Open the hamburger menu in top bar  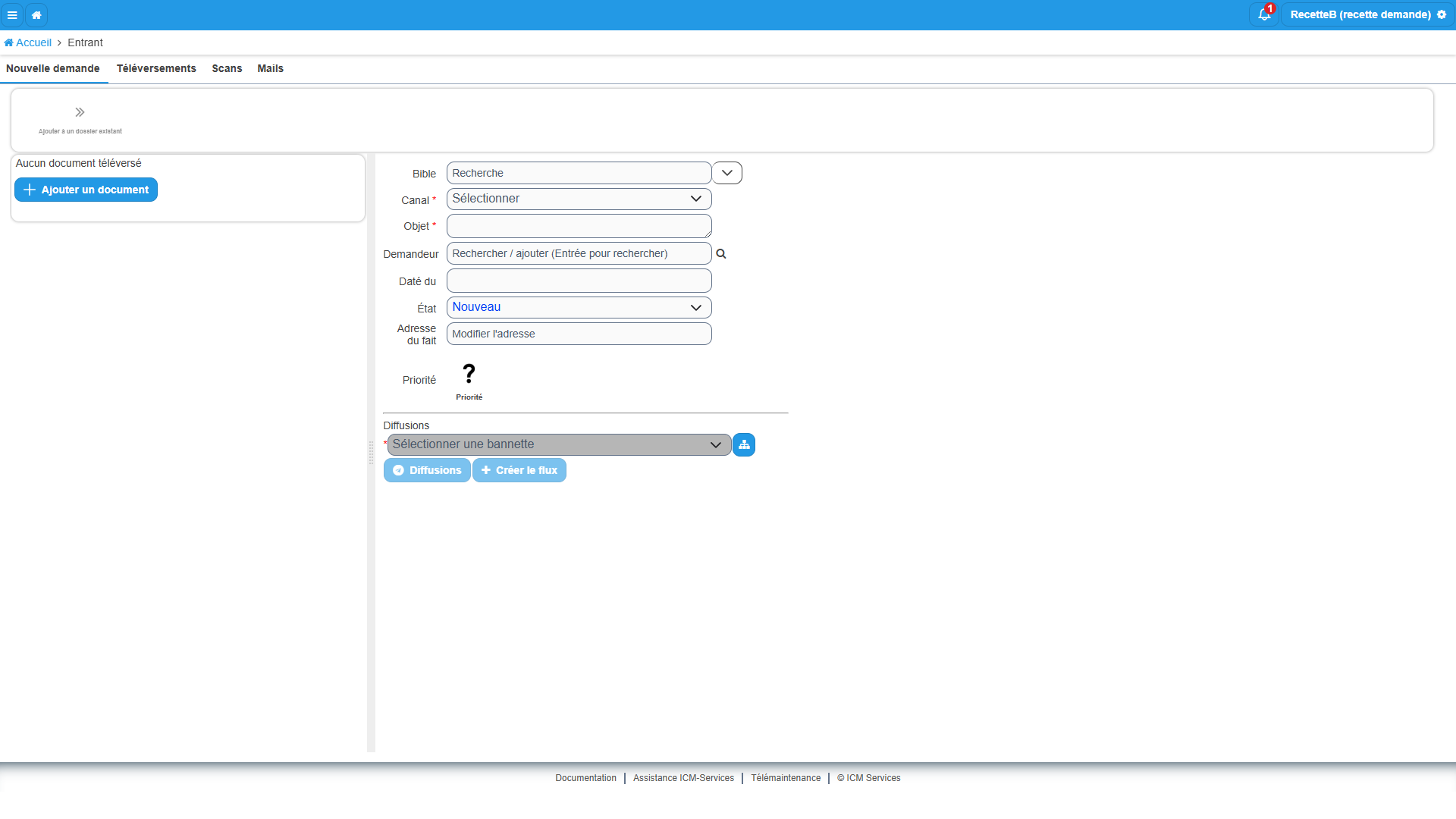pos(12,14)
